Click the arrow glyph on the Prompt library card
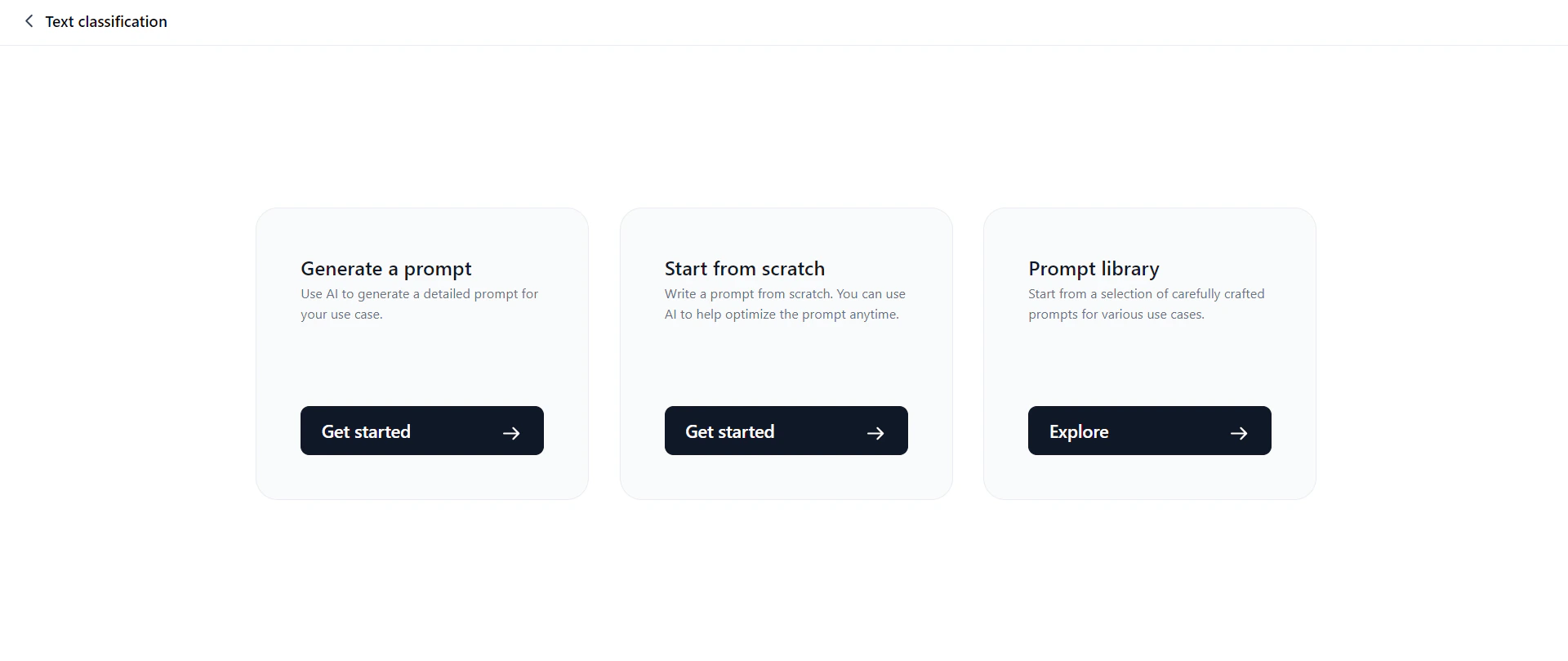This screenshot has width=1568, height=661. tap(1239, 433)
